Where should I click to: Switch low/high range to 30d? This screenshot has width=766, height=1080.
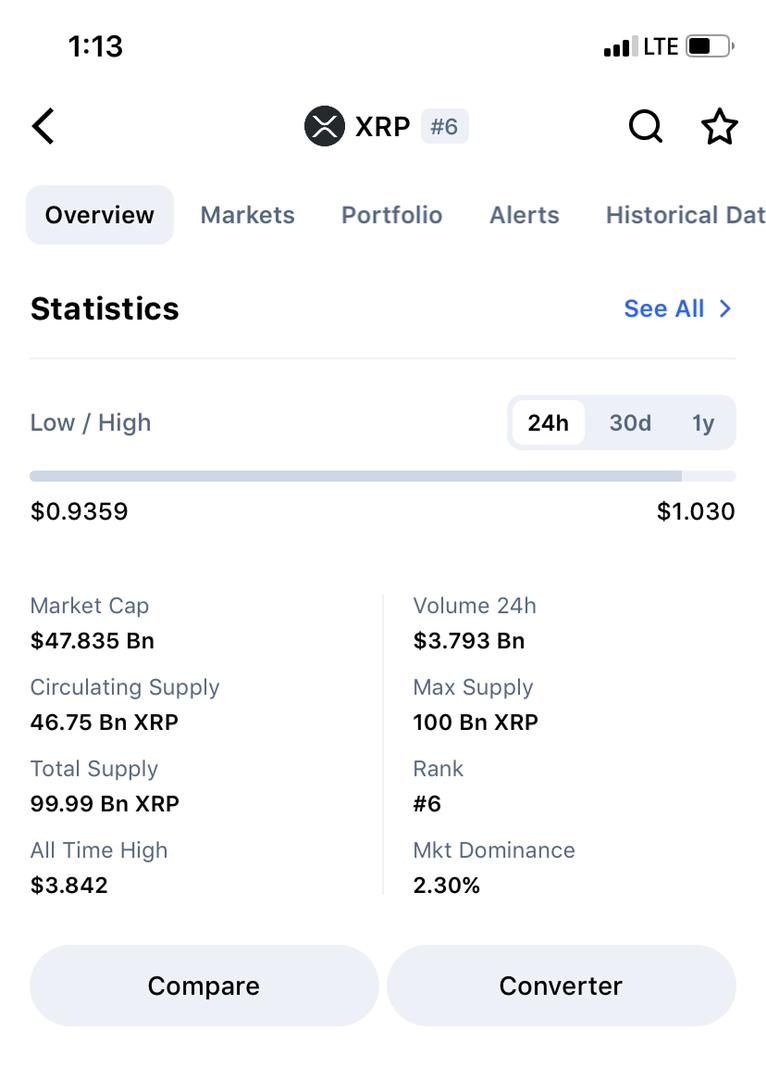(630, 423)
